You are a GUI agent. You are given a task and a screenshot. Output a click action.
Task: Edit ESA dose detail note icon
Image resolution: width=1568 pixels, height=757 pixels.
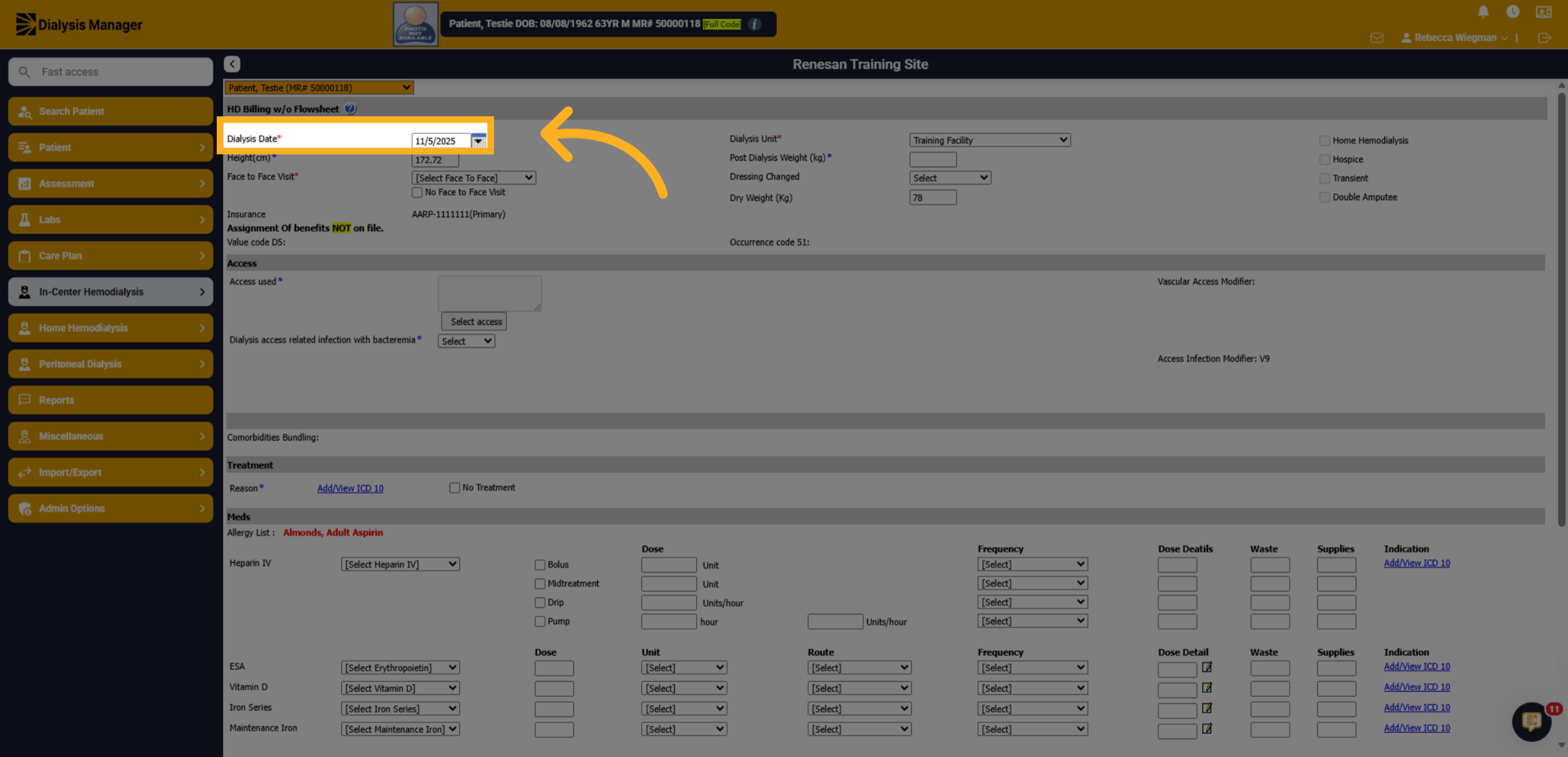pos(1207,667)
